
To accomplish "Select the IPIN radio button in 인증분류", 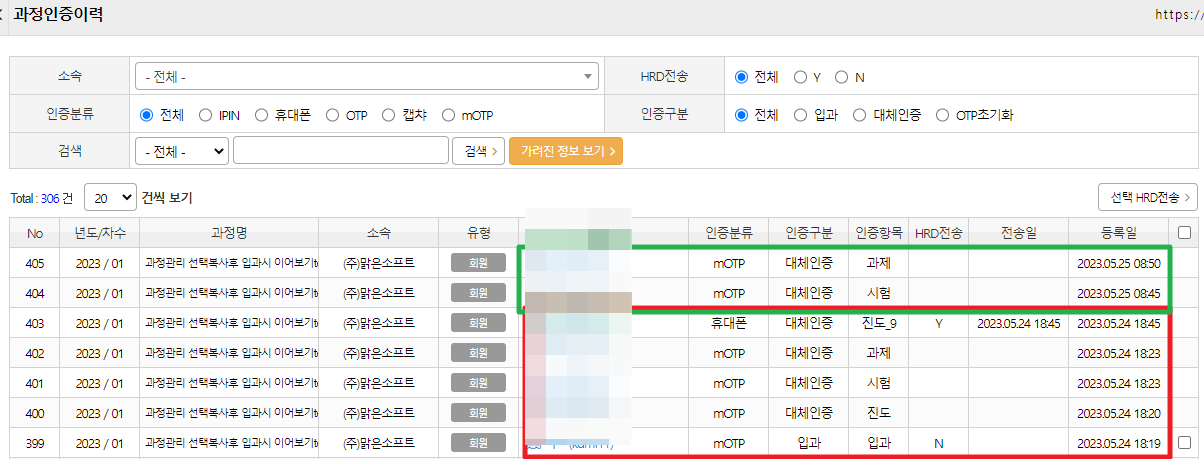I will pos(206,115).
